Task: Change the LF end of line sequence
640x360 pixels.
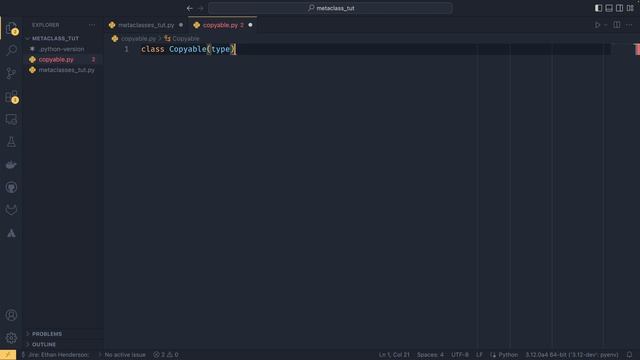Action: pyautogui.click(x=479, y=355)
